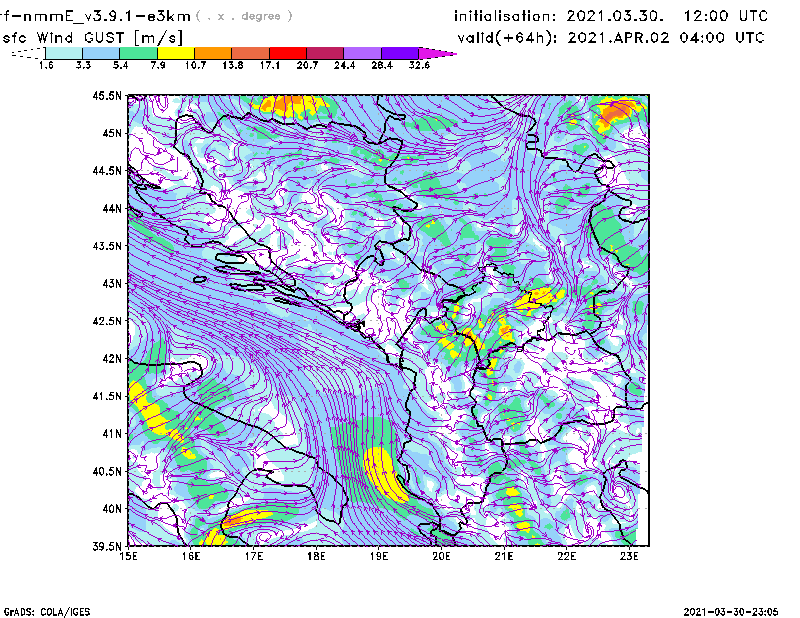The image size is (800, 618).
Task: Select the yellow 7.9–10.7 legend swatch
Action: [x=176, y=53]
